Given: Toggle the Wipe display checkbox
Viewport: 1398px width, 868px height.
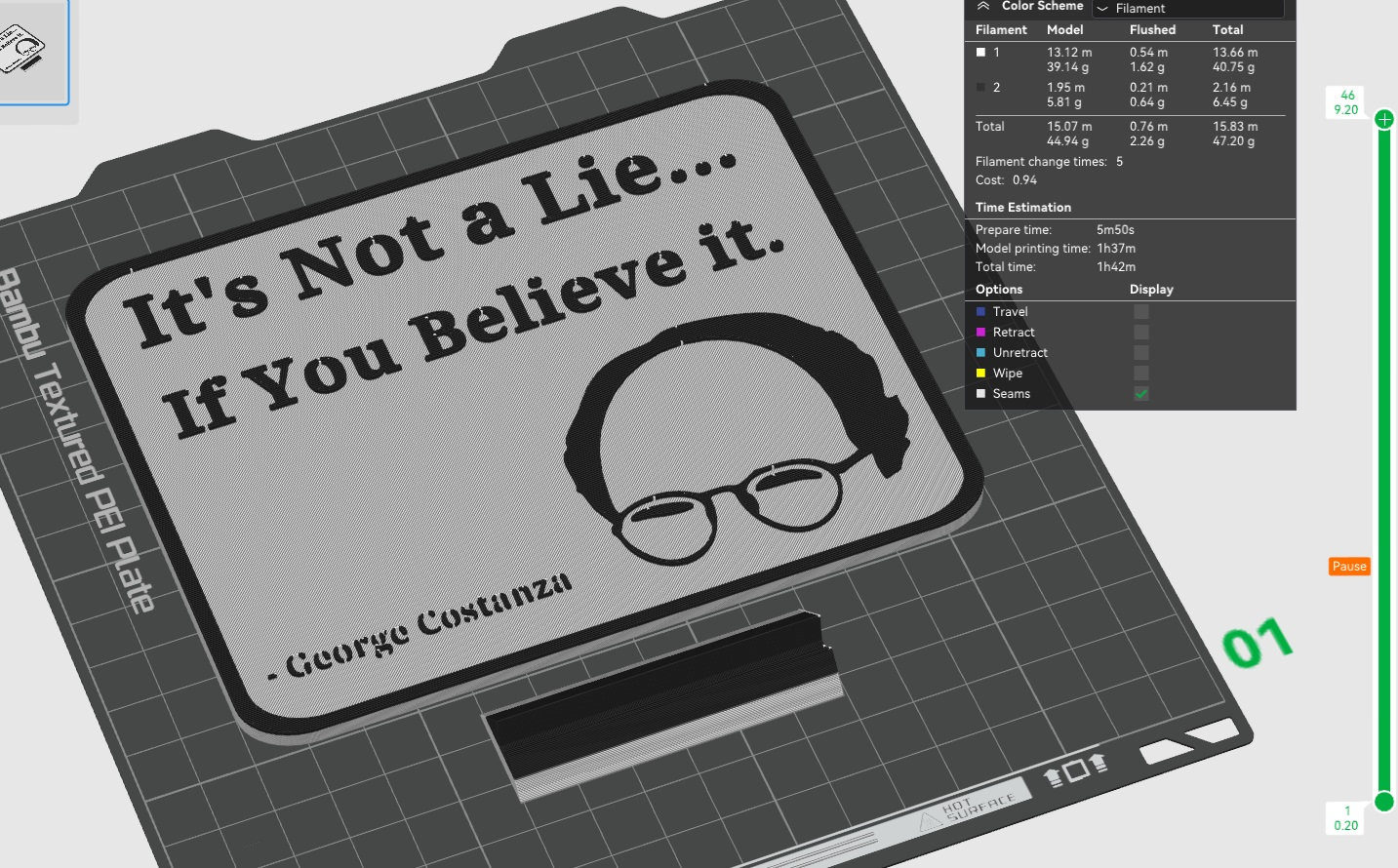Looking at the screenshot, I should pos(1141,374).
